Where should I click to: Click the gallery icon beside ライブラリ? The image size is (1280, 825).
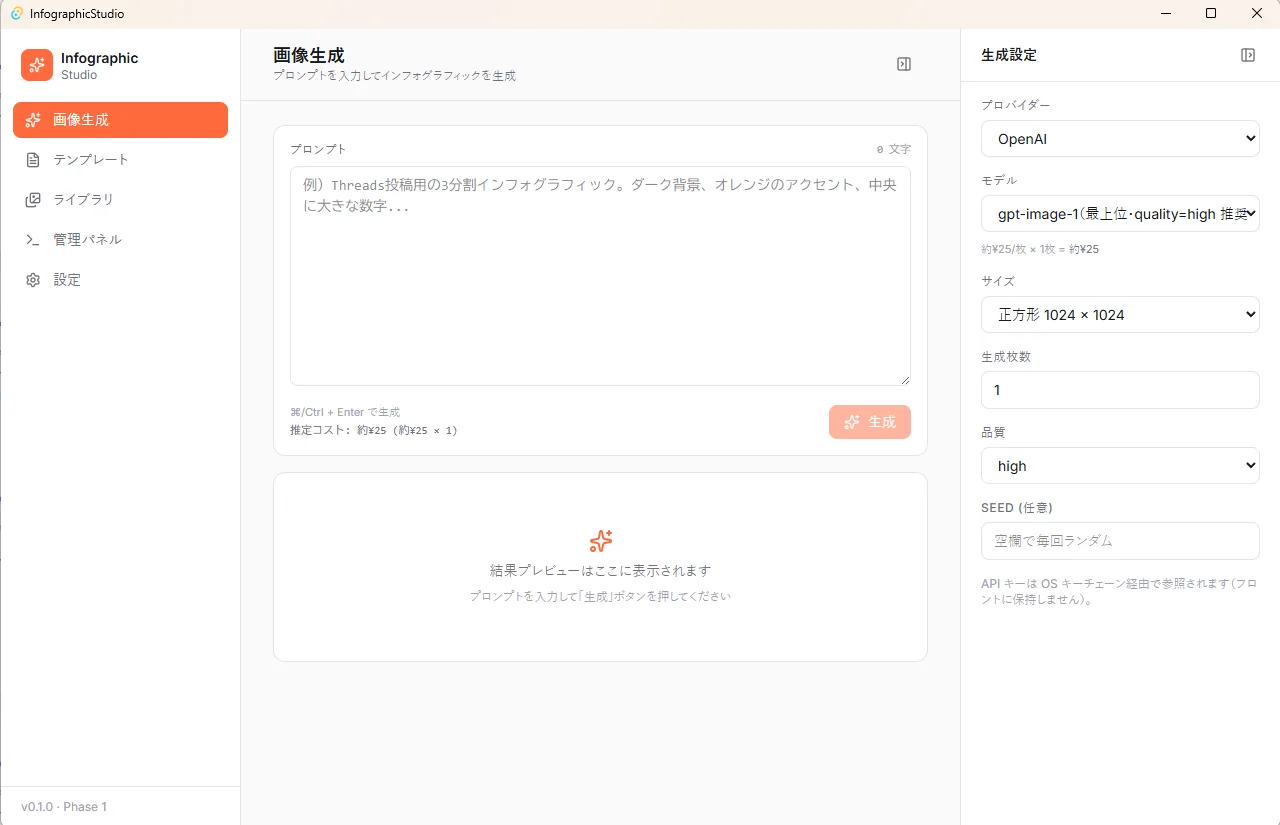(33, 200)
